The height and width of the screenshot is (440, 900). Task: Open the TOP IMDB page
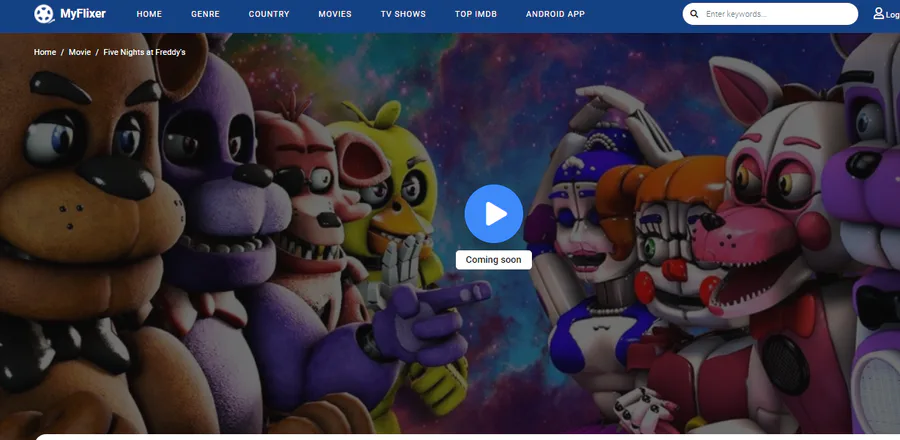[476, 14]
